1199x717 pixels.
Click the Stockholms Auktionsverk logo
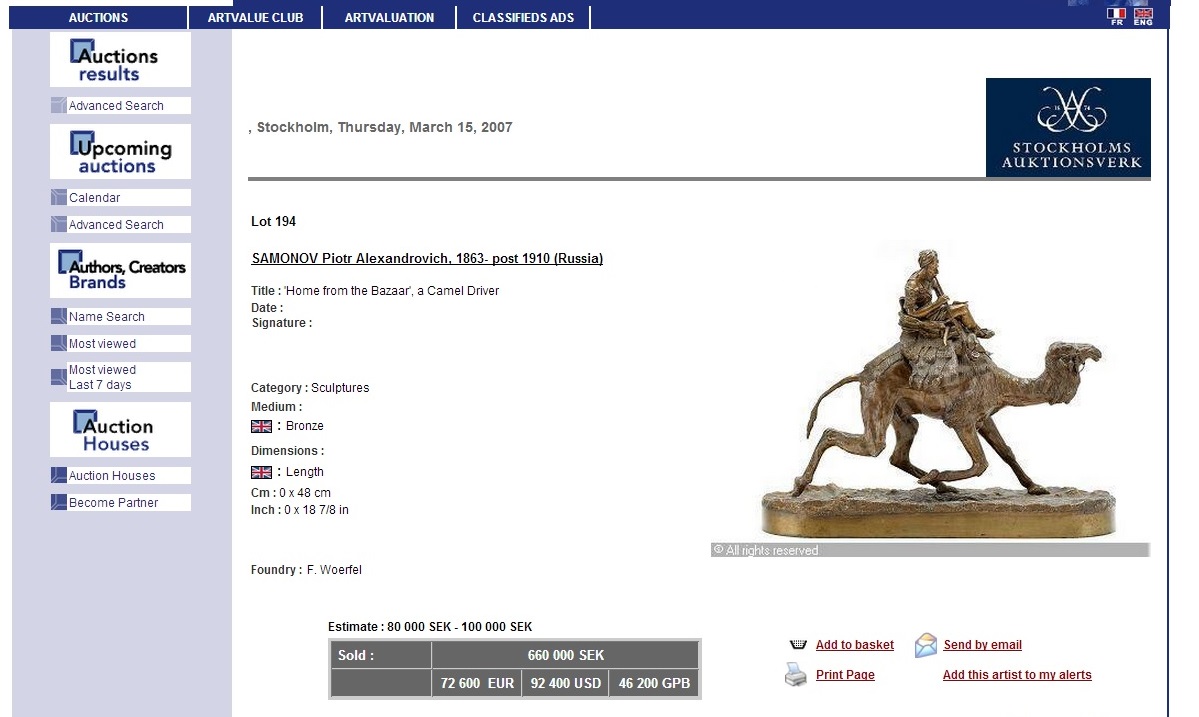1068,128
